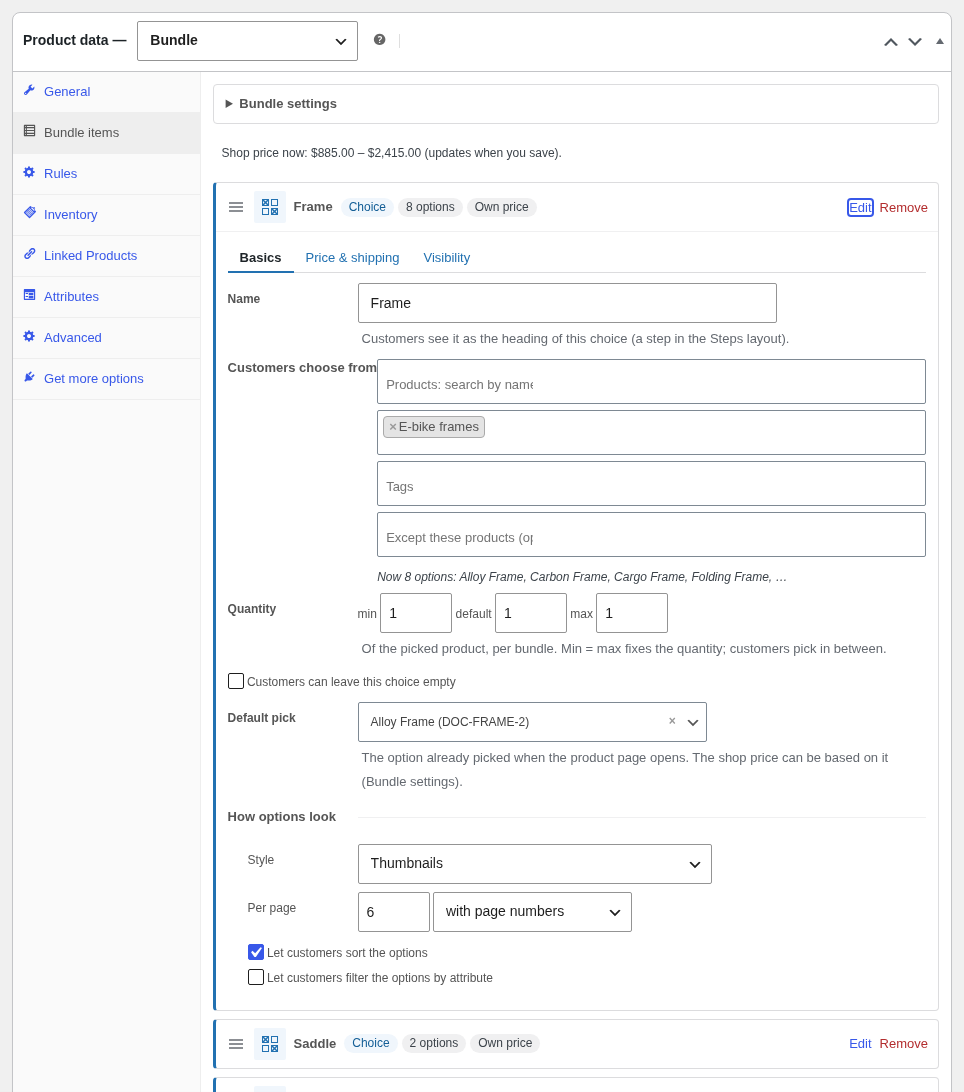Viewport: 964px width, 1092px height.
Task: Move the Product data panel up
Action: pos(890,42)
